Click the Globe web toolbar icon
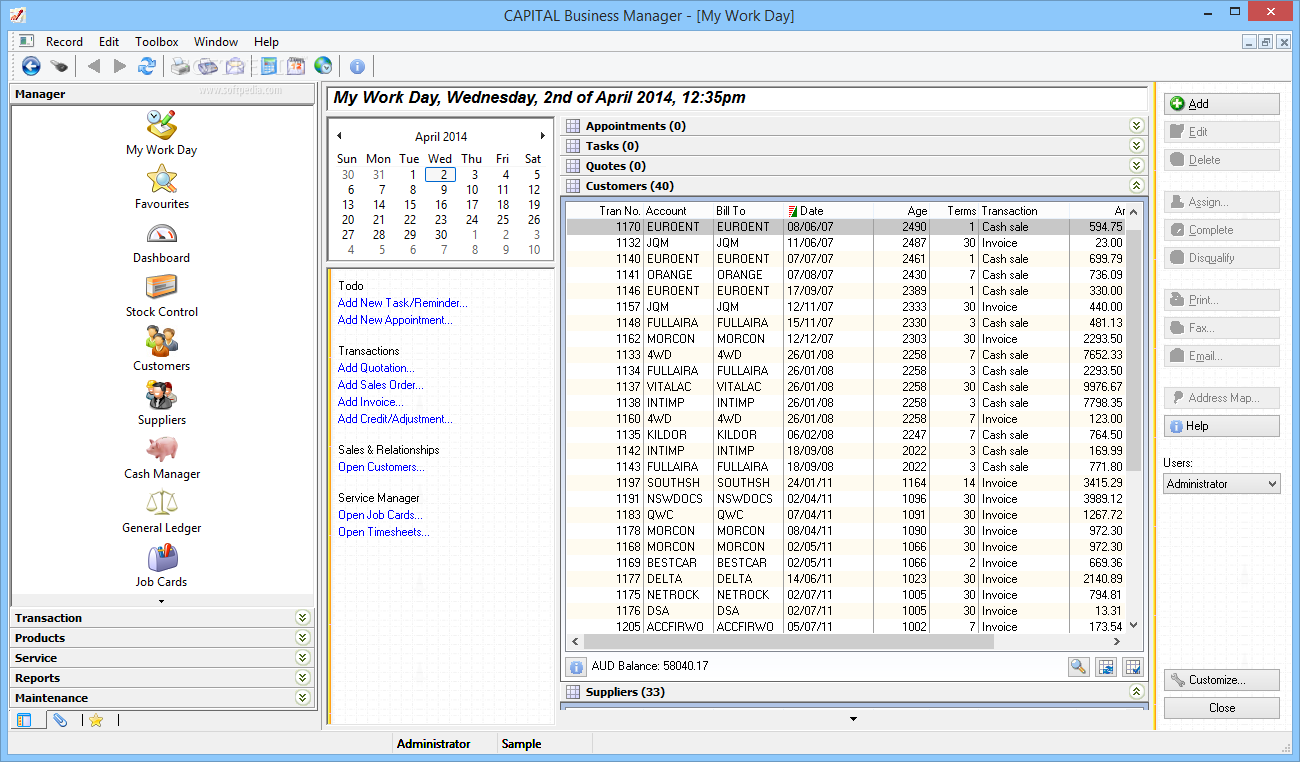The image size is (1300, 762). 323,66
